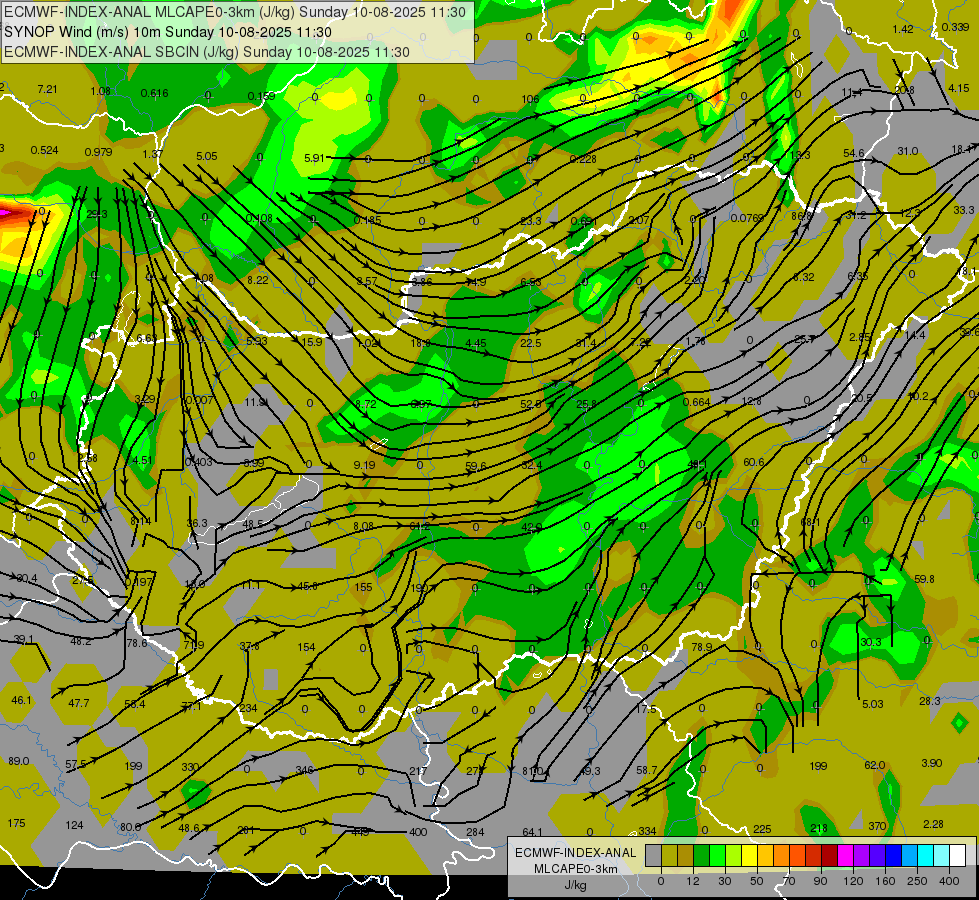Click the map value 52.8

tap(531, 404)
